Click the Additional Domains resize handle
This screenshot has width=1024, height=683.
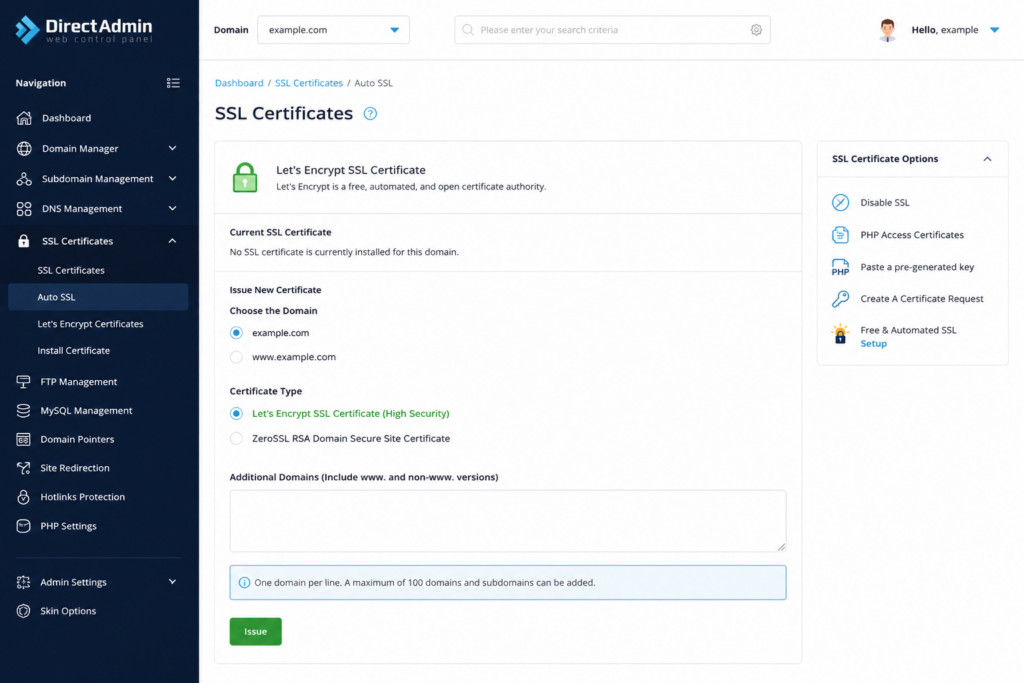pyautogui.click(x=781, y=547)
